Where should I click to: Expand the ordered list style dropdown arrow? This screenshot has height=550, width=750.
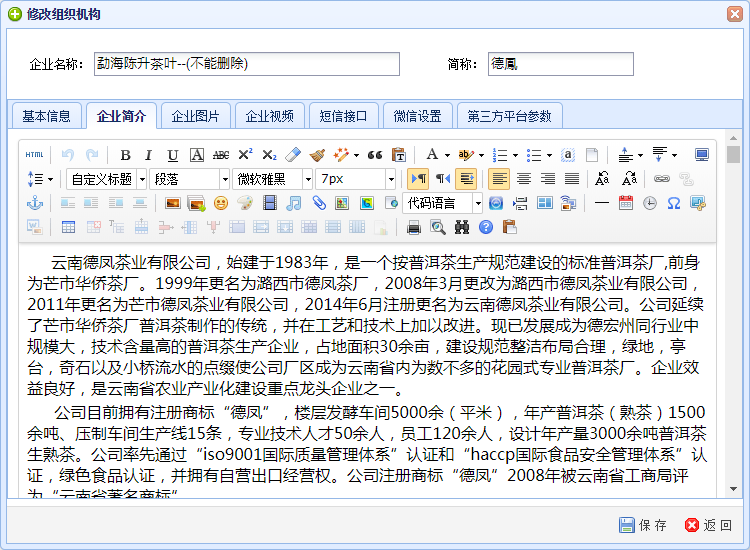[515, 155]
